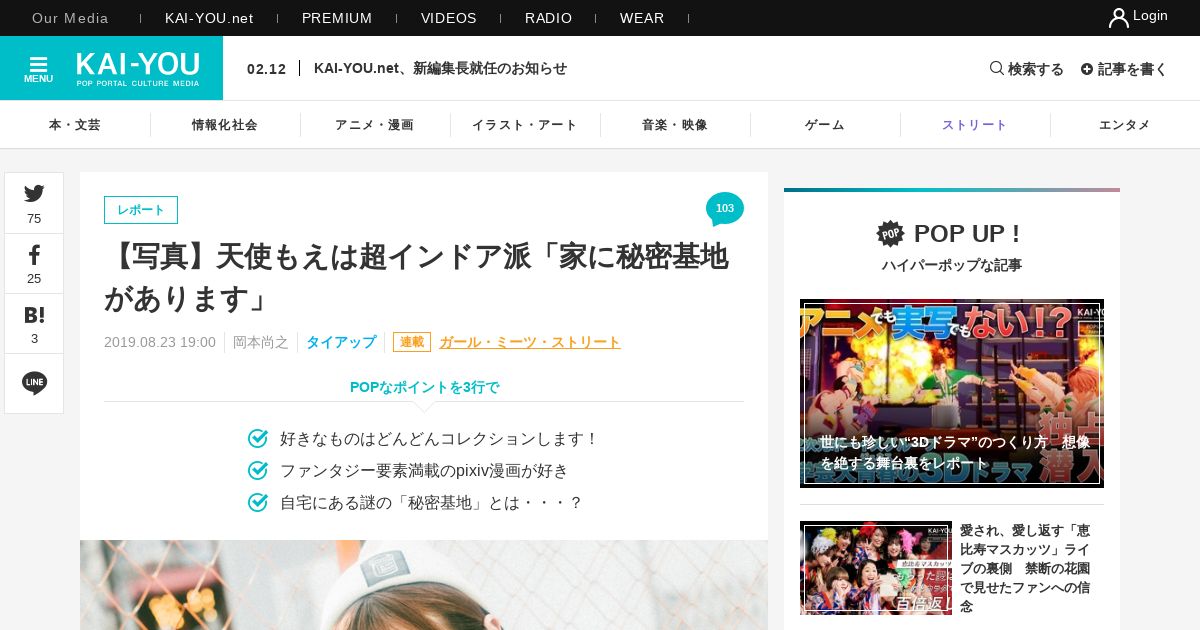Image resolution: width=1200 pixels, height=630 pixels.
Task: Click the article main photo
Action: pyautogui.click(x=424, y=585)
